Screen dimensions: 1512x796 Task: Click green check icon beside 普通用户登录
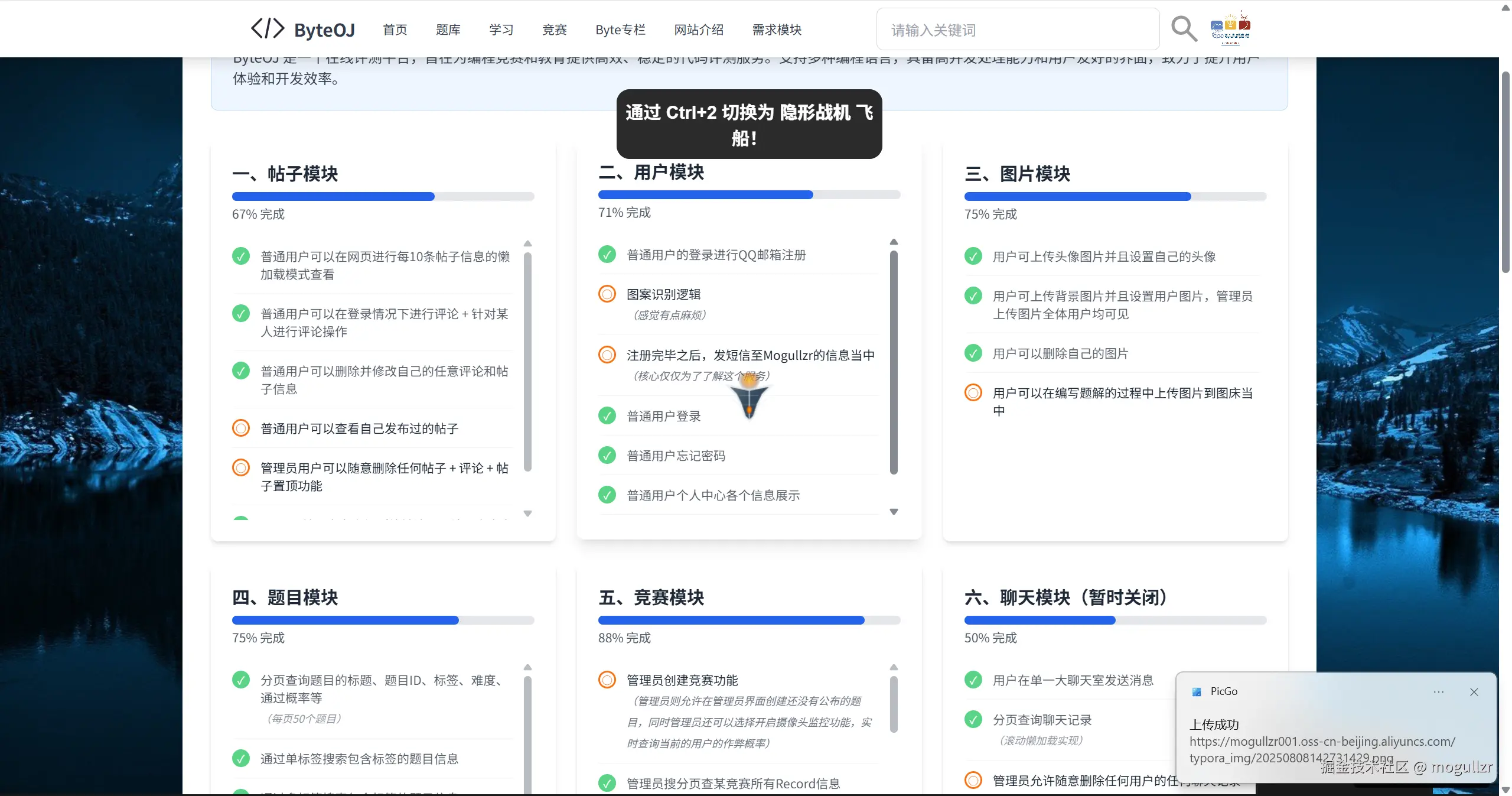[607, 416]
